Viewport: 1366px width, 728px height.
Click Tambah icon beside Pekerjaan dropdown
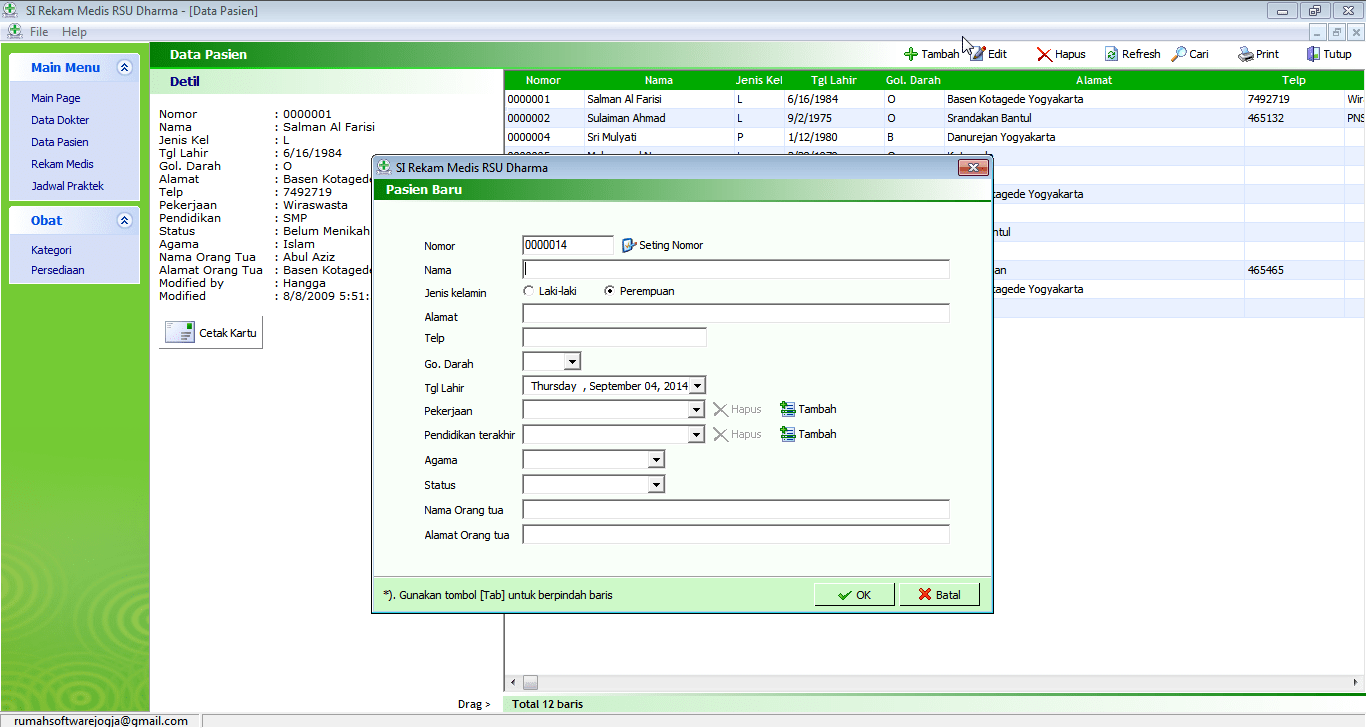point(788,409)
